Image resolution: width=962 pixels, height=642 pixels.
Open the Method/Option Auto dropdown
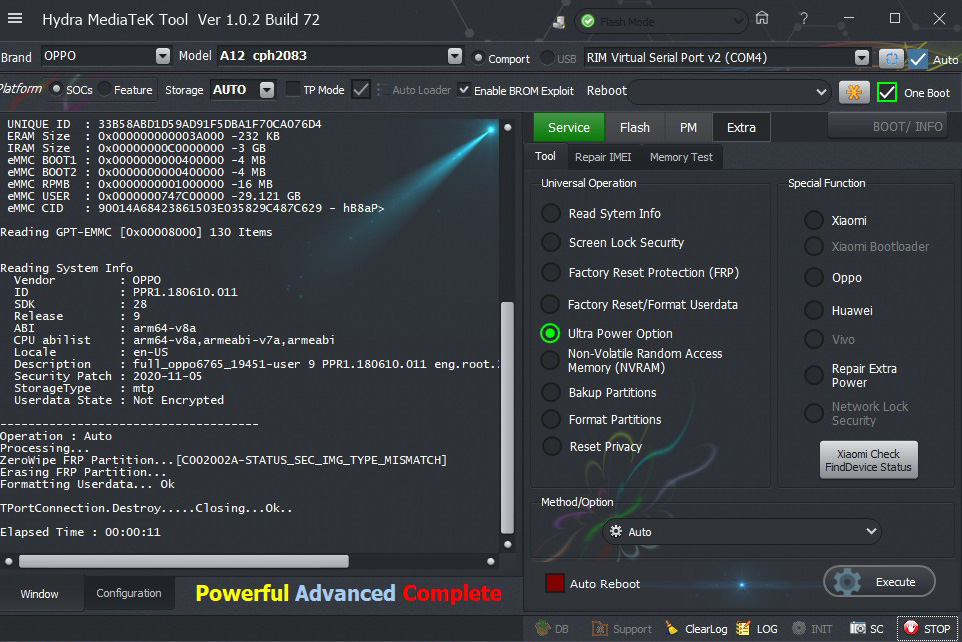[x=871, y=532]
